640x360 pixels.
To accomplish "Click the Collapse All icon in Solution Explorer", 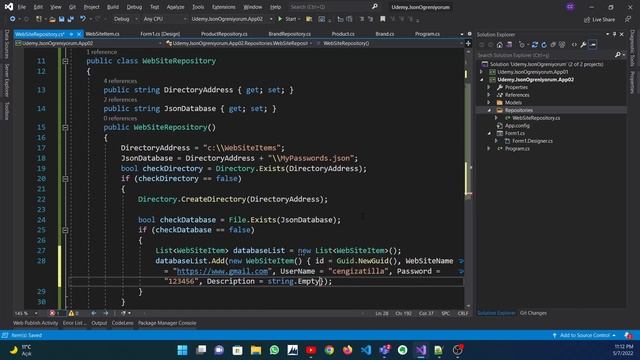I will click(x=553, y=45).
